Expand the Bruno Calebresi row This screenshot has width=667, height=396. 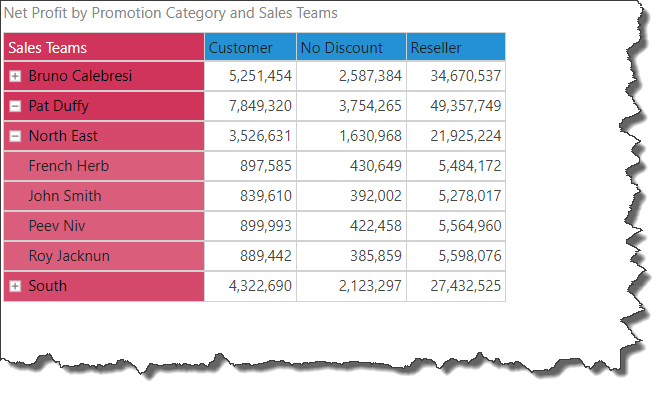[15, 76]
